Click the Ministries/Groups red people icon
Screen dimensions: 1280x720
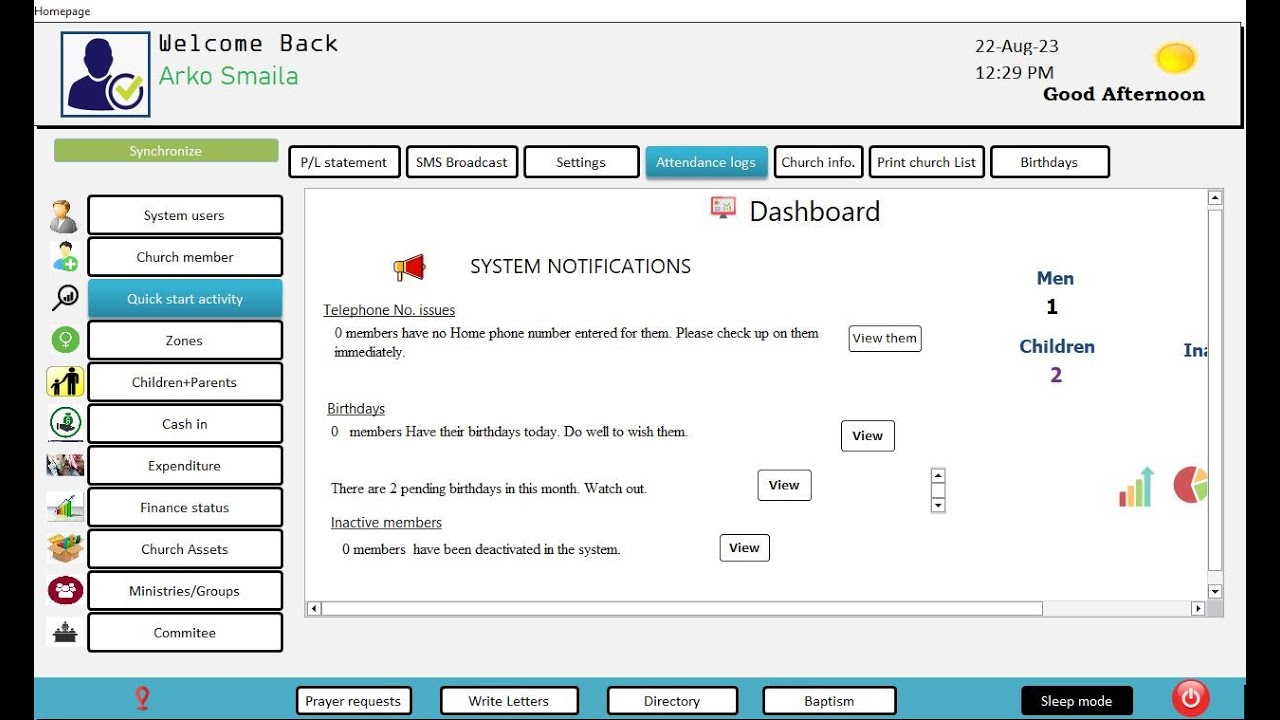coord(65,590)
